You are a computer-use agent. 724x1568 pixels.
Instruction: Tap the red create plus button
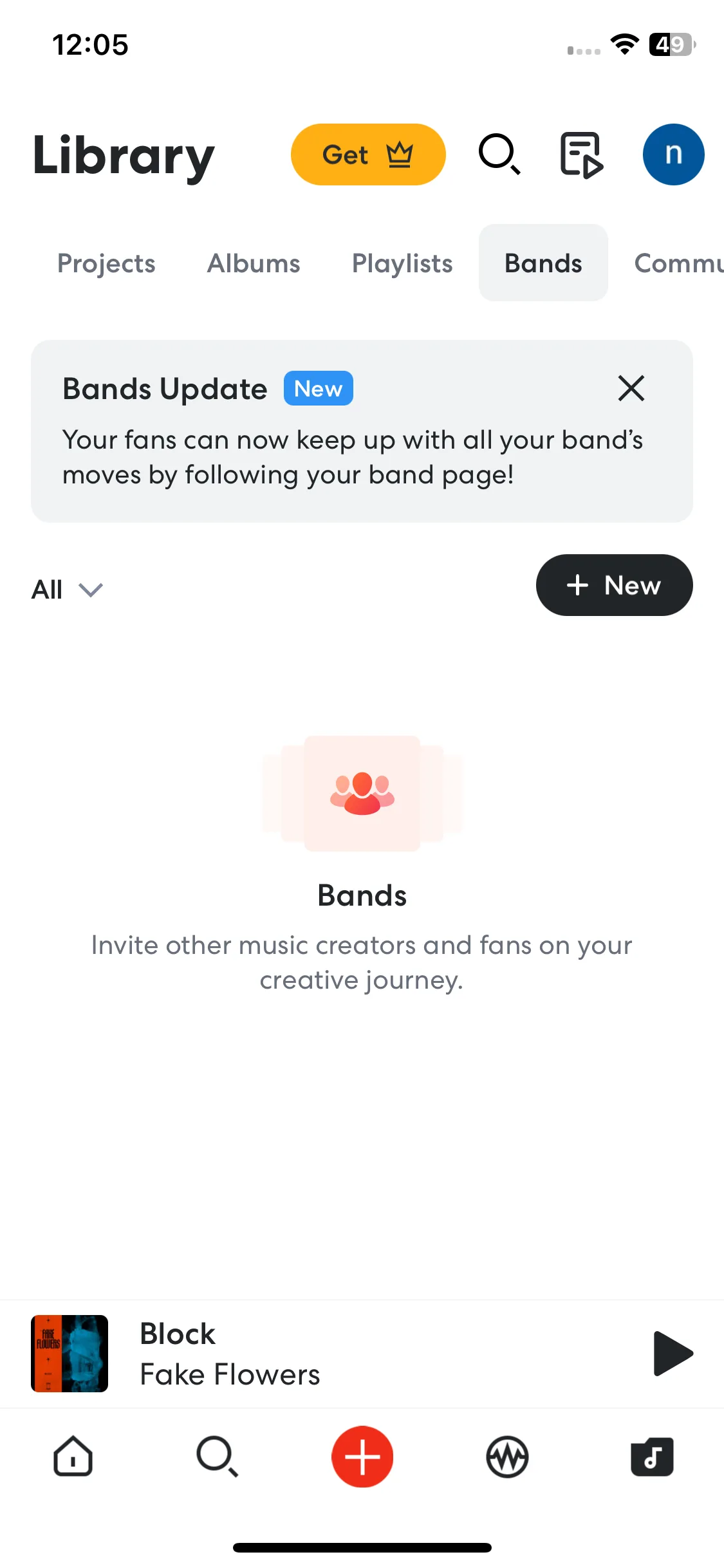pyautogui.click(x=362, y=1456)
